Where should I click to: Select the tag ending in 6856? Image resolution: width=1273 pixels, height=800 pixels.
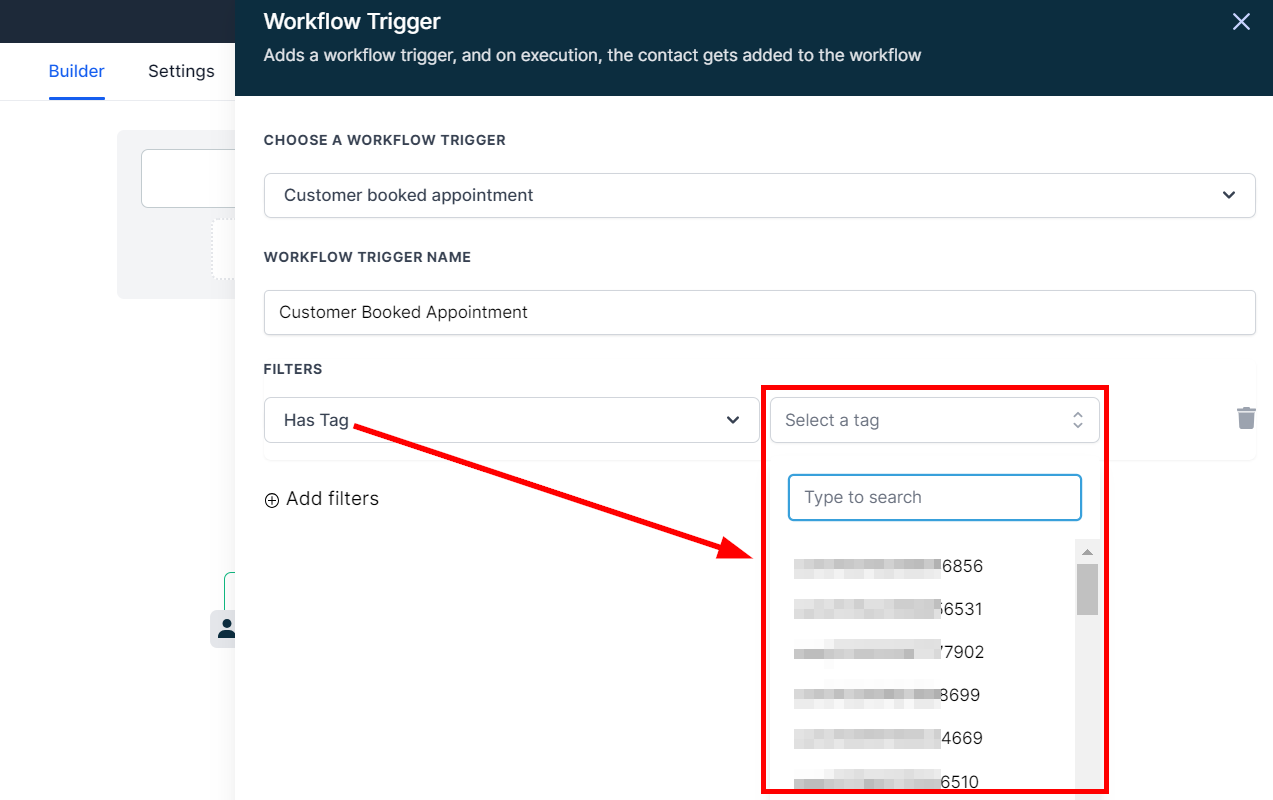coord(888,566)
